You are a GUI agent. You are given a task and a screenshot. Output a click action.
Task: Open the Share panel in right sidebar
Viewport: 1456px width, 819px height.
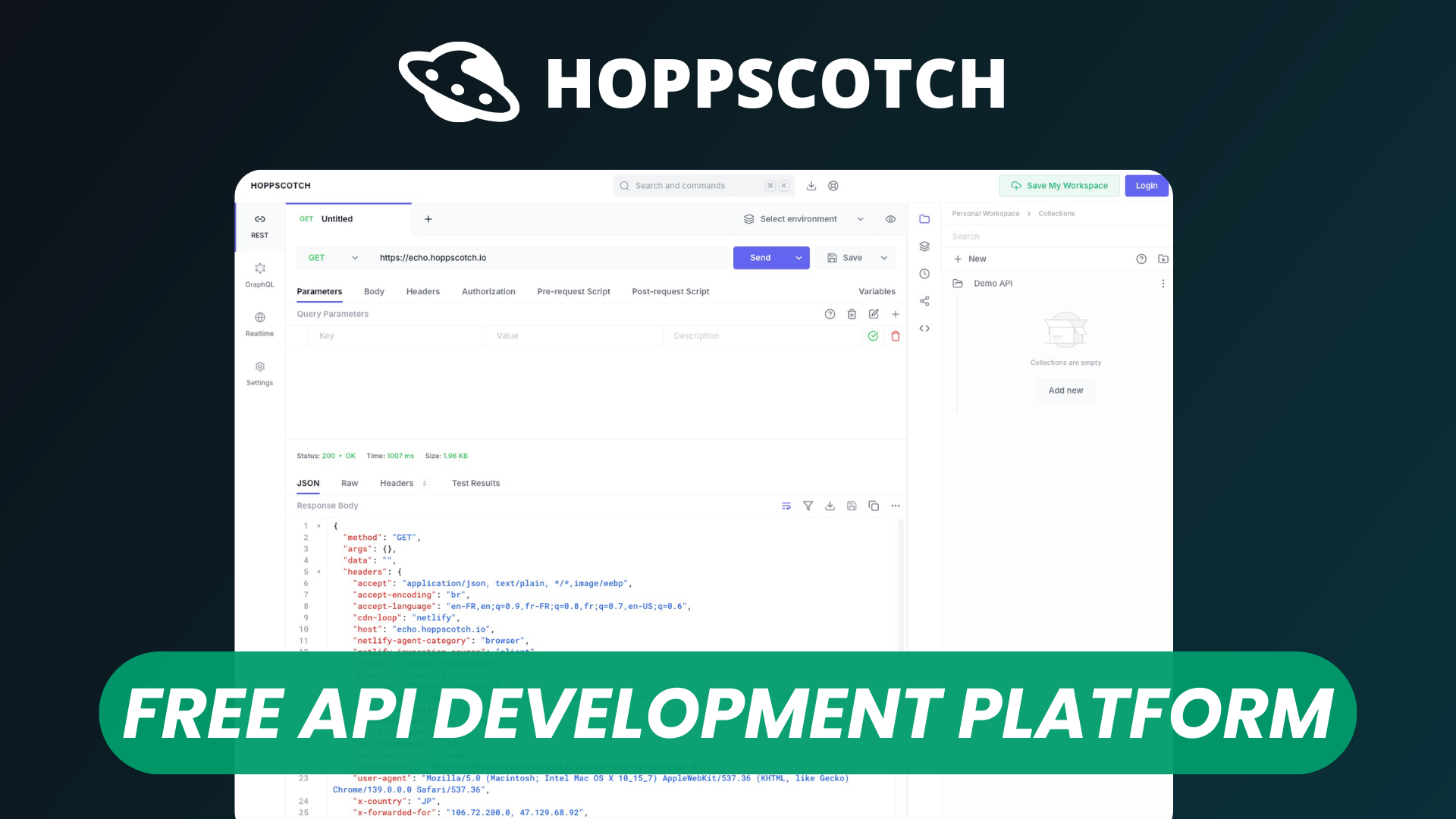coord(924,300)
